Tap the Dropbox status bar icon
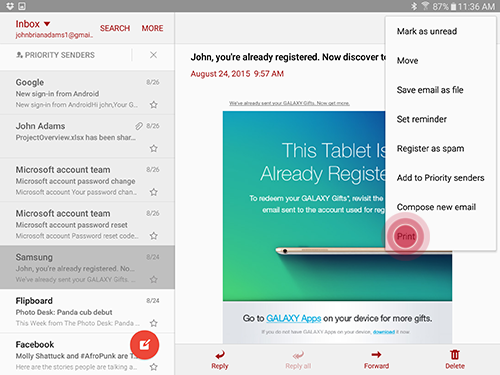500x375 pixels. [10, 6]
